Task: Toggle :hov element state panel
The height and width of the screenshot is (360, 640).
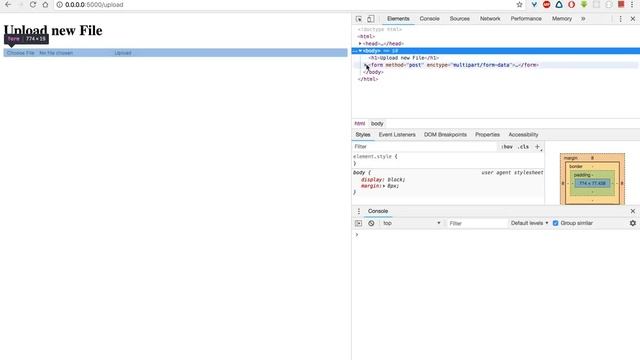Action: tap(507, 147)
